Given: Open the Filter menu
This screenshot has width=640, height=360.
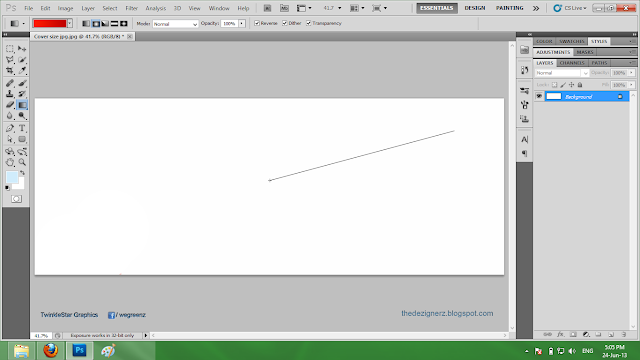Looking at the screenshot, I should [131, 8].
